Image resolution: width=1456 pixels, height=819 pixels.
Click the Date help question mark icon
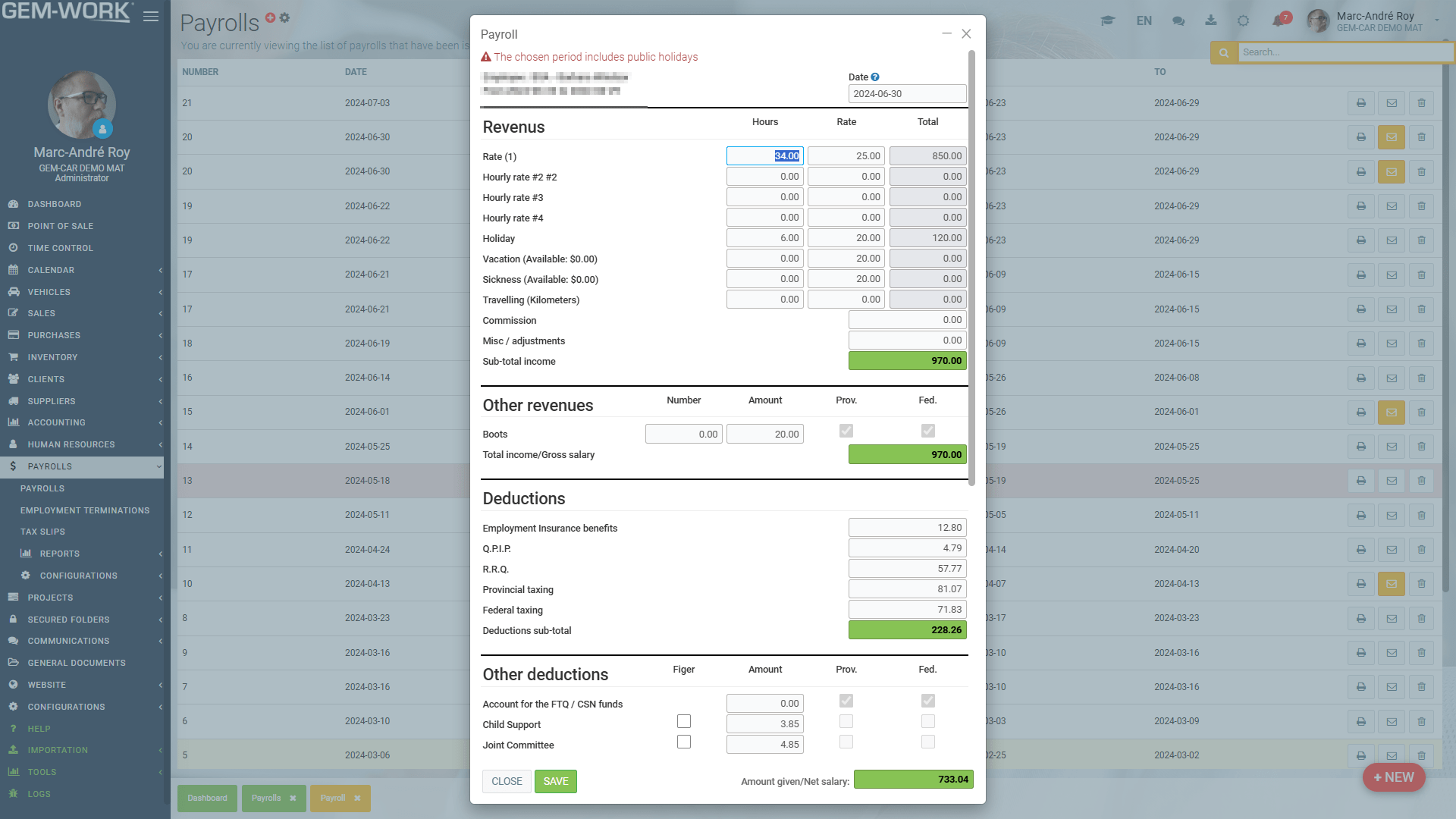tap(876, 77)
